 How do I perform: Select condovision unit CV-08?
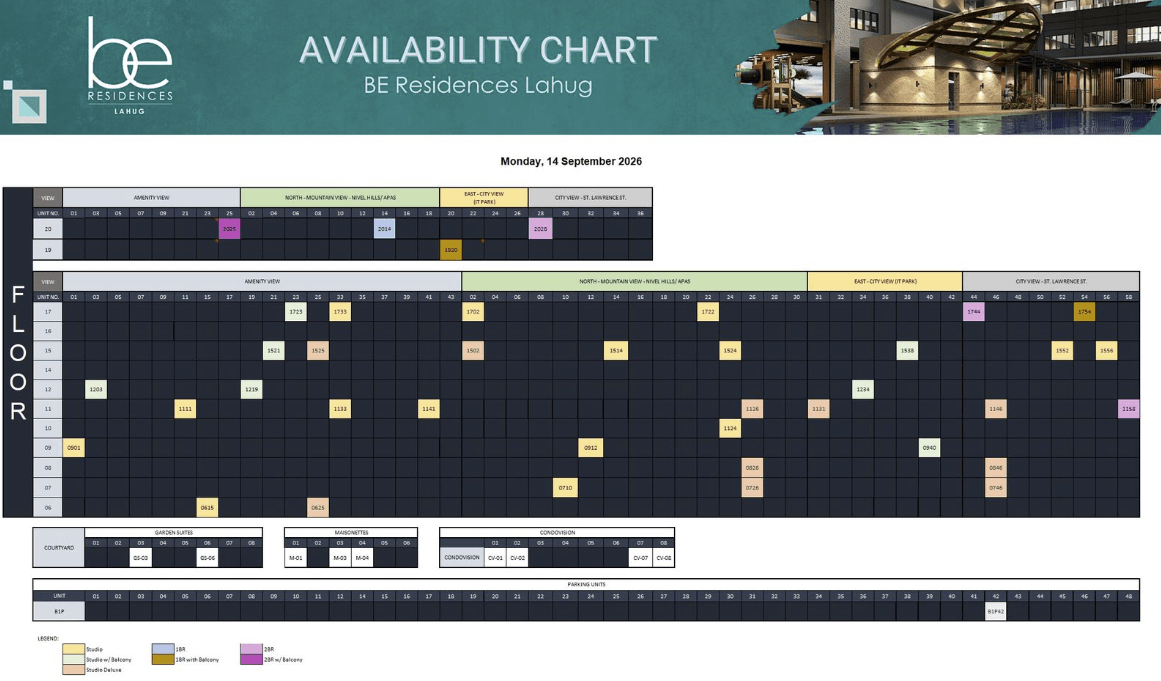point(663,557)
